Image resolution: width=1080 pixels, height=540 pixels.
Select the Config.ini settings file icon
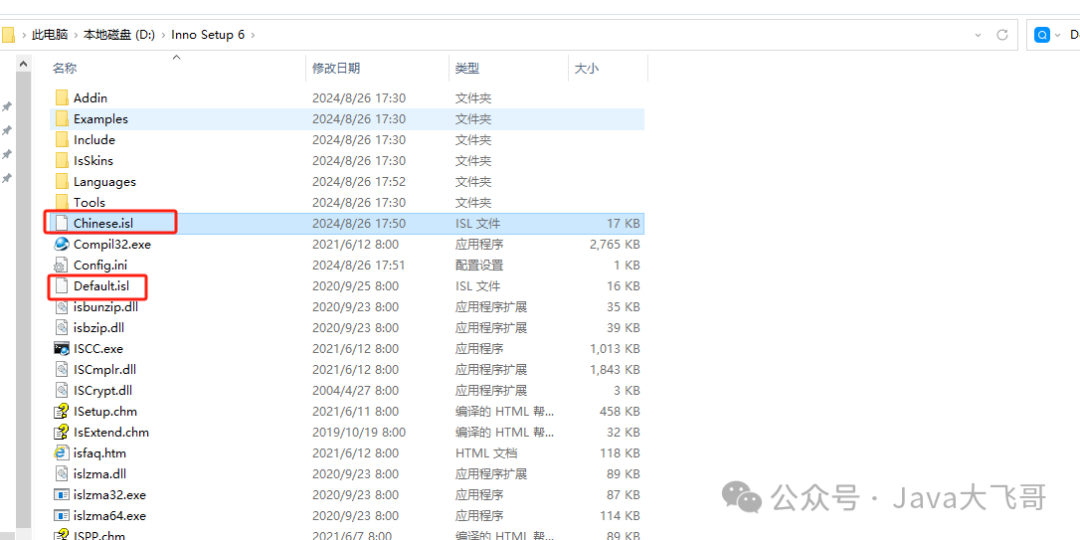coord(62,264)
